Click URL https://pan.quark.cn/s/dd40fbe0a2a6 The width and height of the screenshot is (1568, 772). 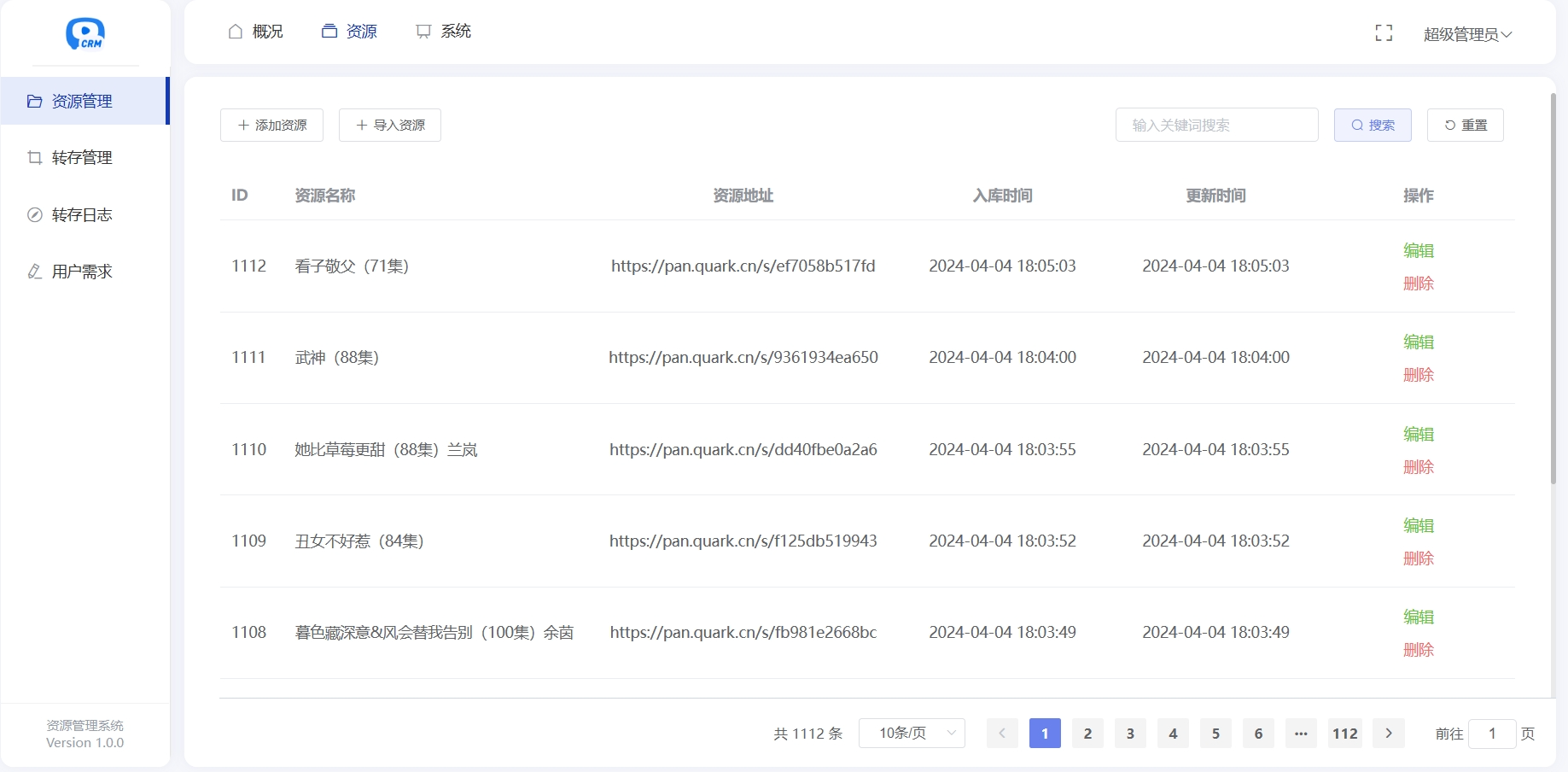click(x=743, y=449)
